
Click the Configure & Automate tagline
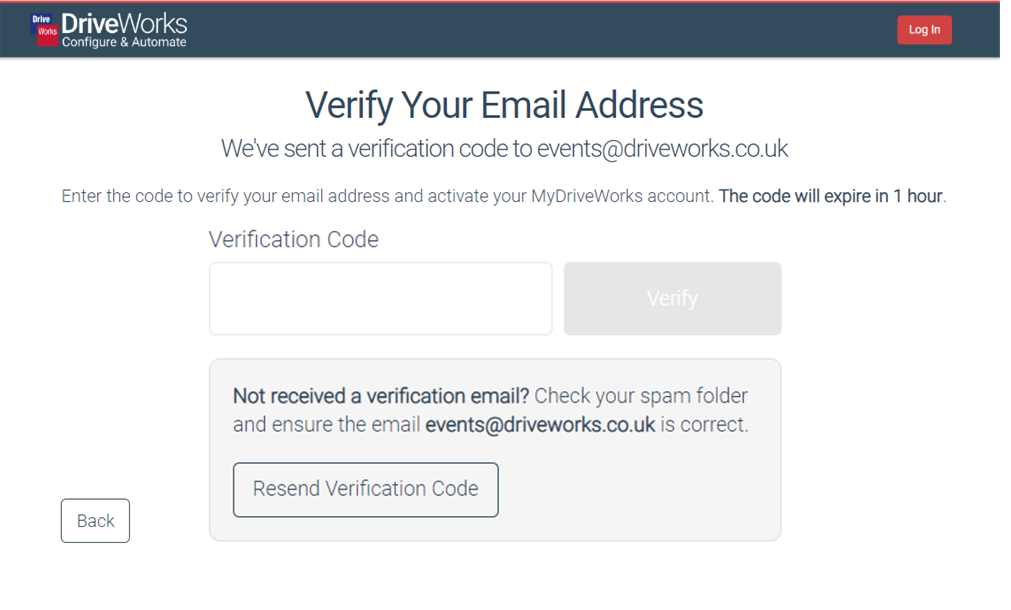pos(124,42)
